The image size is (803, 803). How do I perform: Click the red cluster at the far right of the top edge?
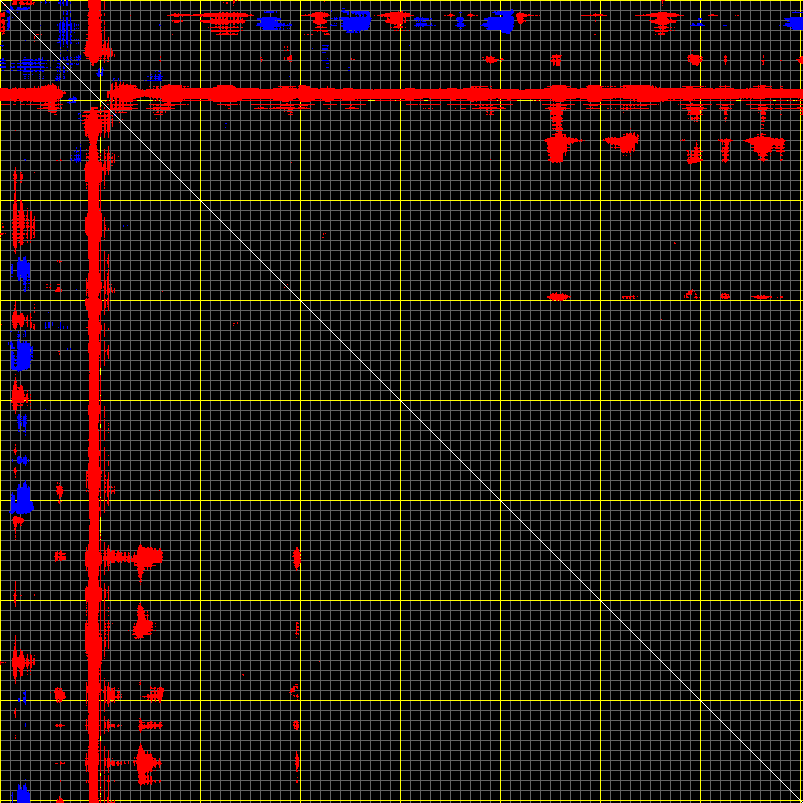(662, 20)
